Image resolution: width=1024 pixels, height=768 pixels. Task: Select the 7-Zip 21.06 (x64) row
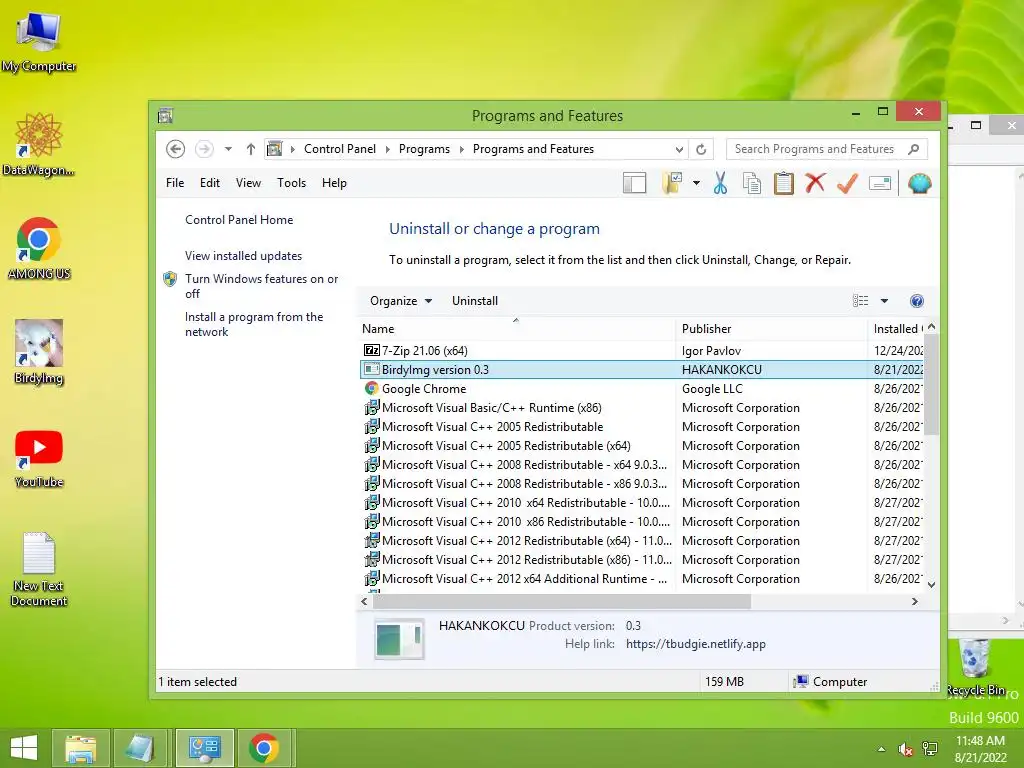642,351
